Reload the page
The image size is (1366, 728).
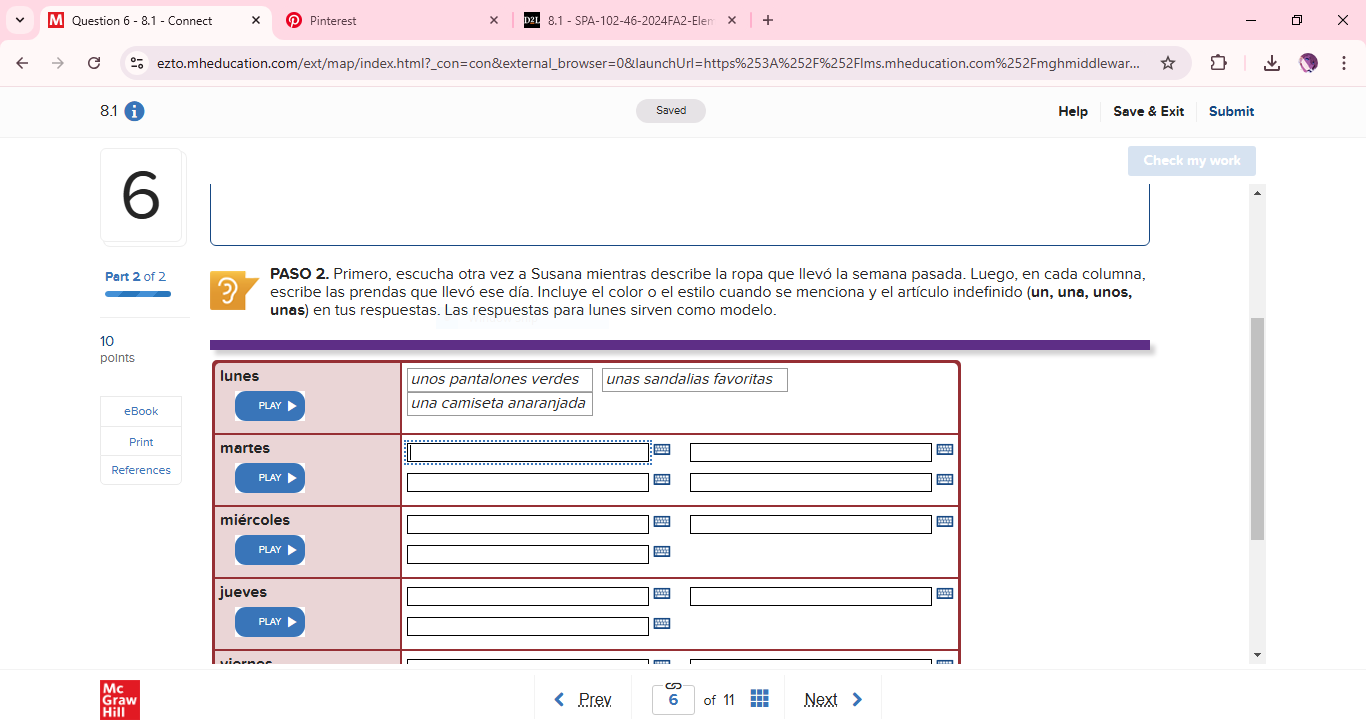point(94,63)
